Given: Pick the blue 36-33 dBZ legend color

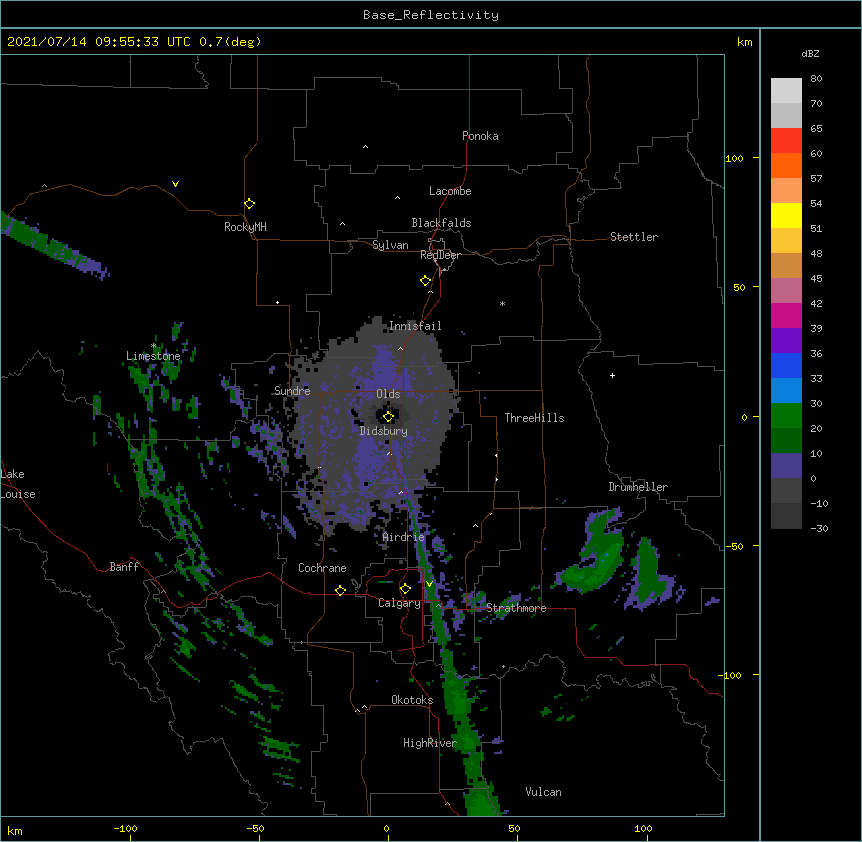Looking at the screenshot, I should coord(786,365).
